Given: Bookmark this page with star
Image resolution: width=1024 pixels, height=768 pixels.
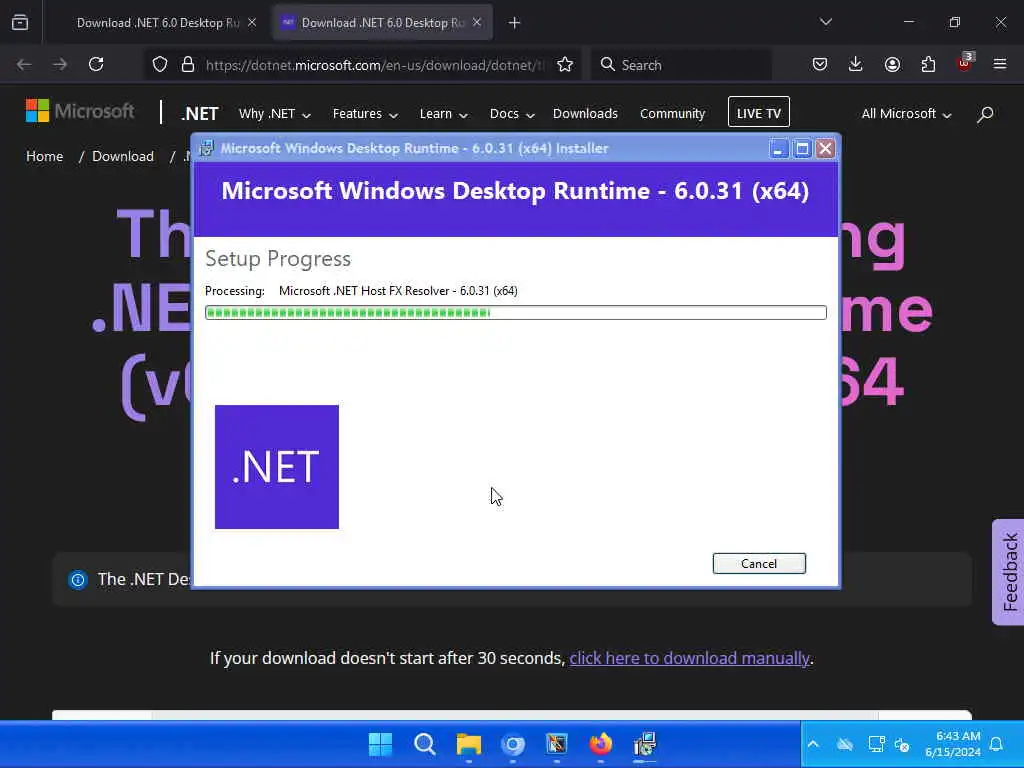Looking at the screenshot, I should click(x=565, y=65).
